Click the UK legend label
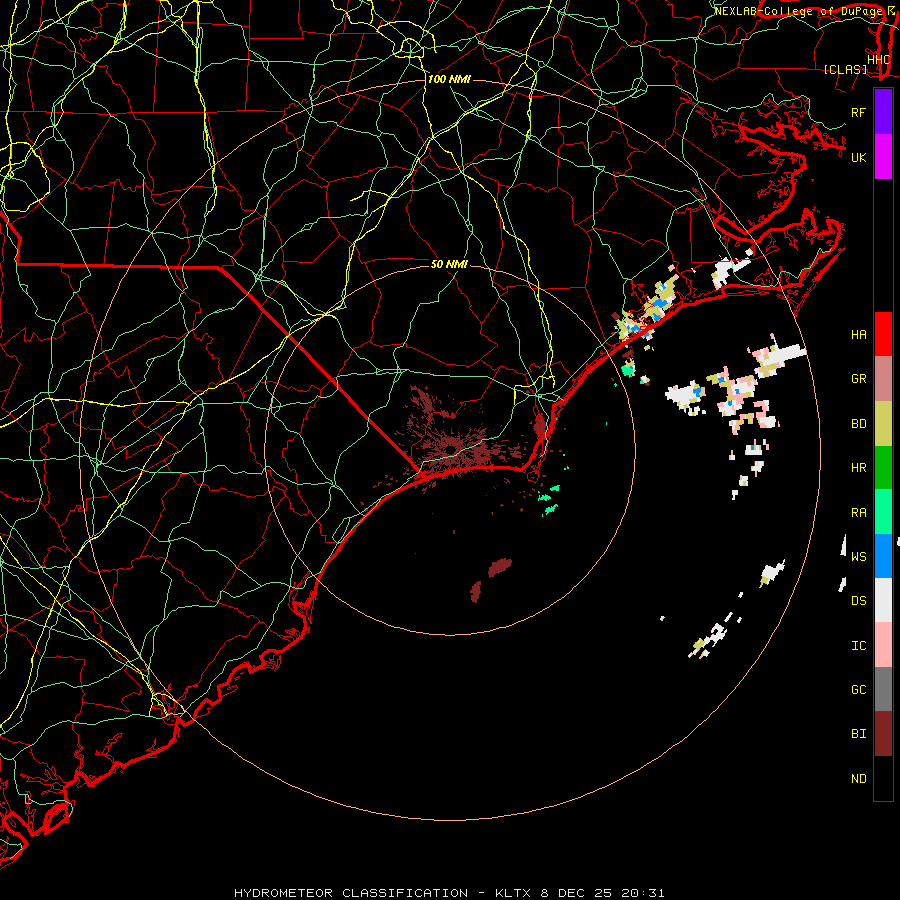 859,157
